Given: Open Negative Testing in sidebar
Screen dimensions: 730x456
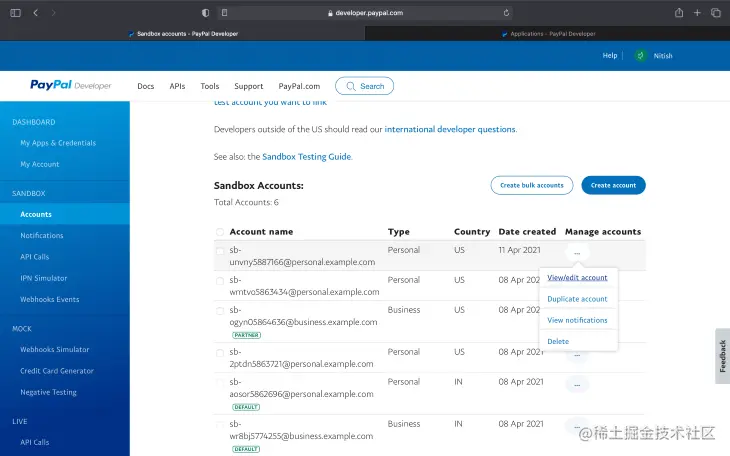Looking at the screenshot, I should (48, 392).
